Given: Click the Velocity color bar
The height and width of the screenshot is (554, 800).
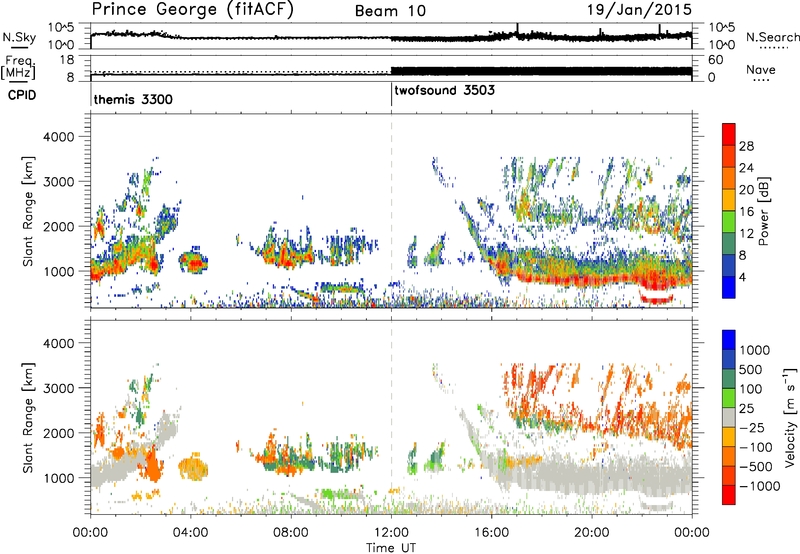Looking at the screenshot, I should tap(729, 417).
